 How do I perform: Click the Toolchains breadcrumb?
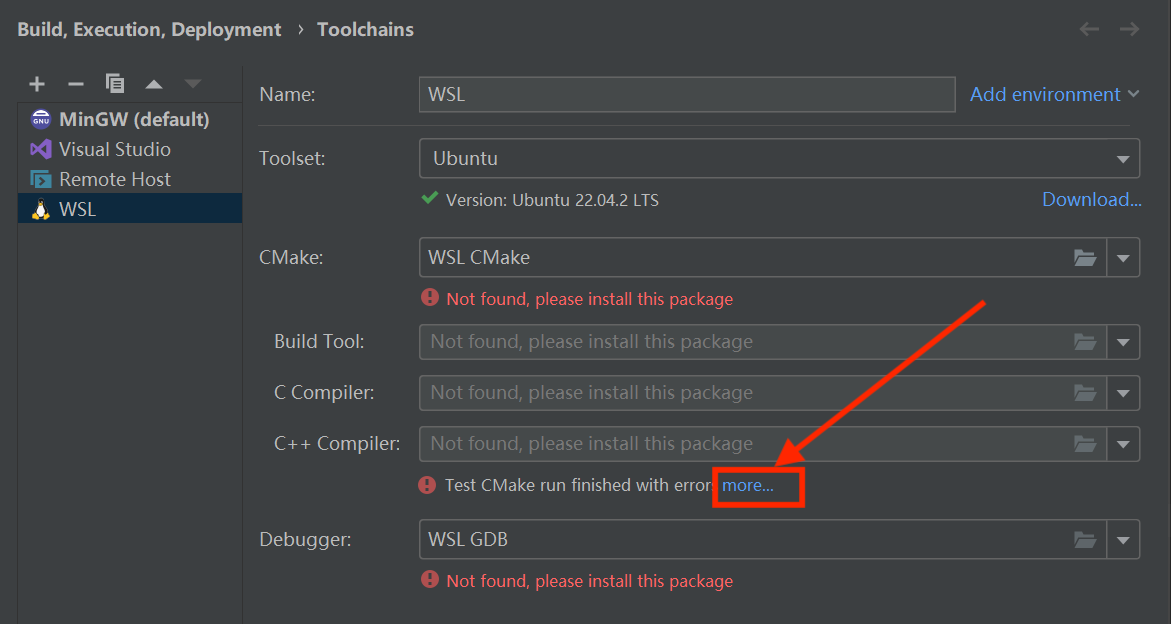(x=364, y=29)
